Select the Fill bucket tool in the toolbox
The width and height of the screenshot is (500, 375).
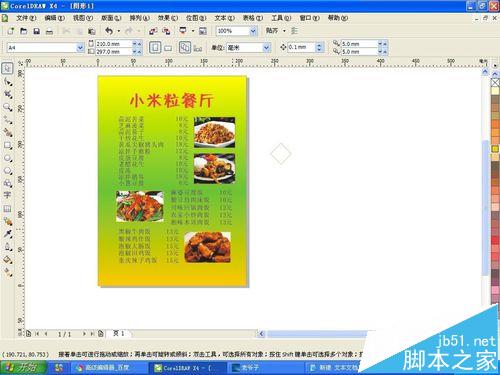(8, 260)
